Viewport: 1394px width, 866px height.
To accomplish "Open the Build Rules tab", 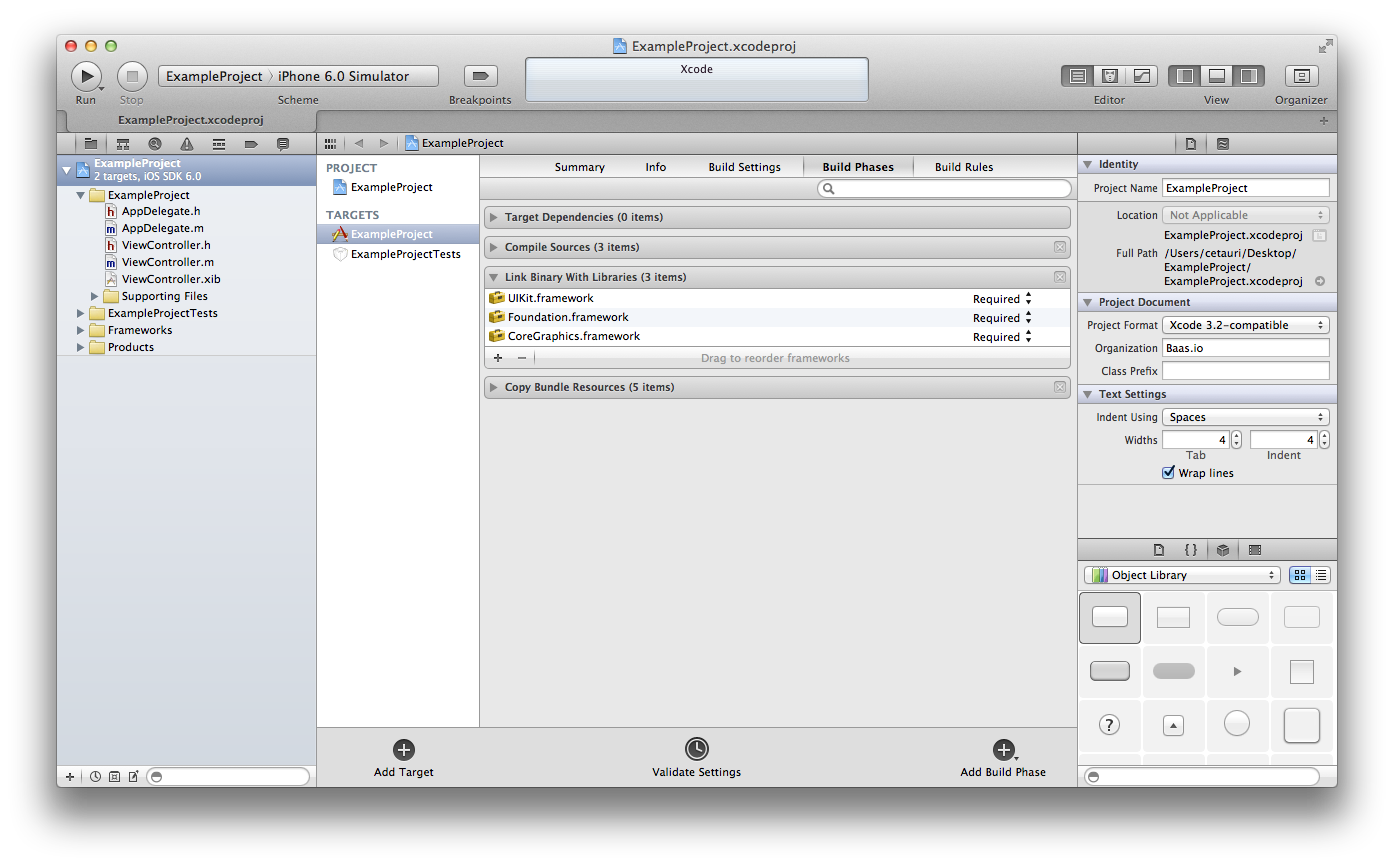I will coord(964,167).
